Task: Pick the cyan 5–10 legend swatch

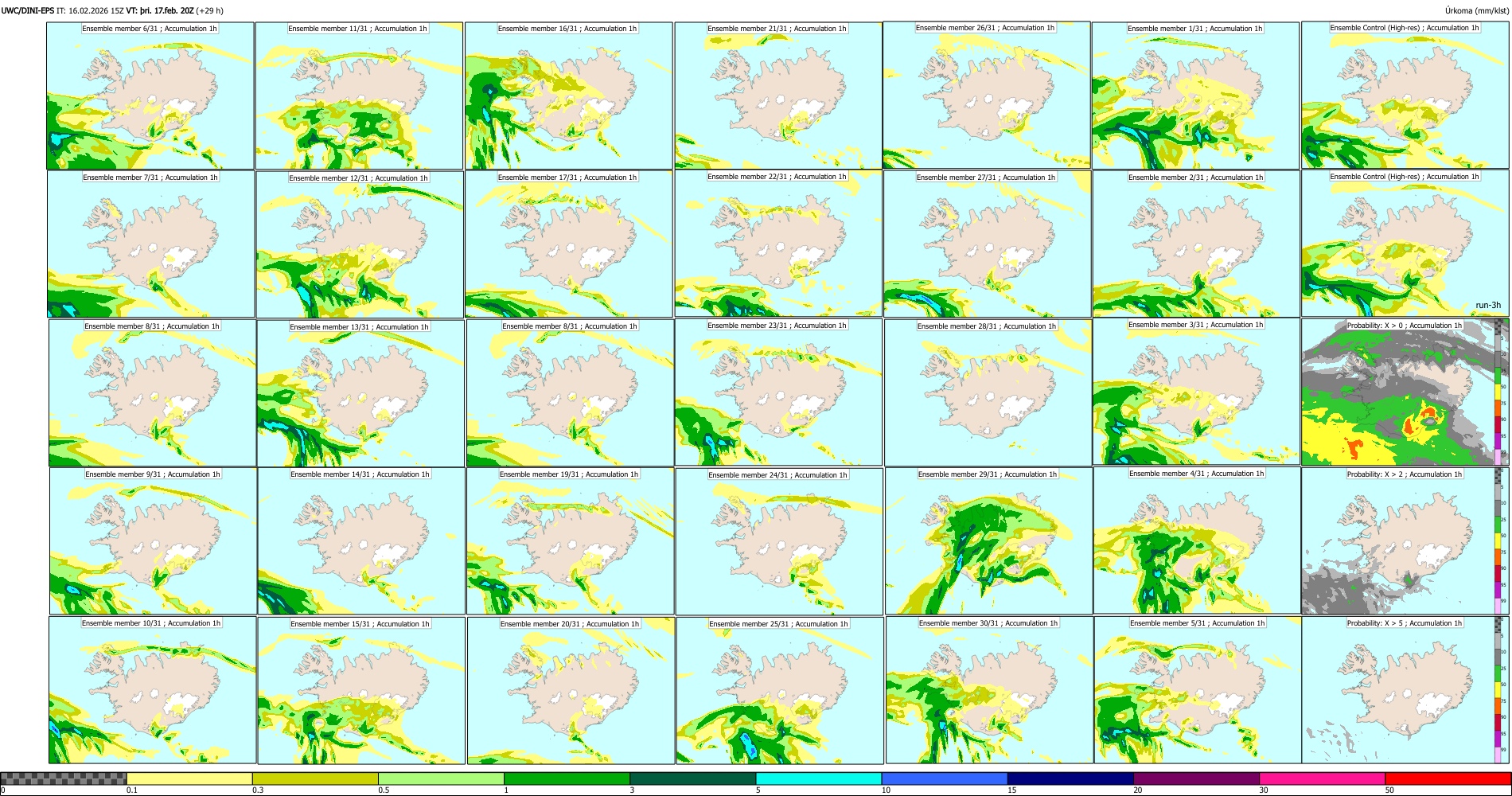Action: coord(818,778)
